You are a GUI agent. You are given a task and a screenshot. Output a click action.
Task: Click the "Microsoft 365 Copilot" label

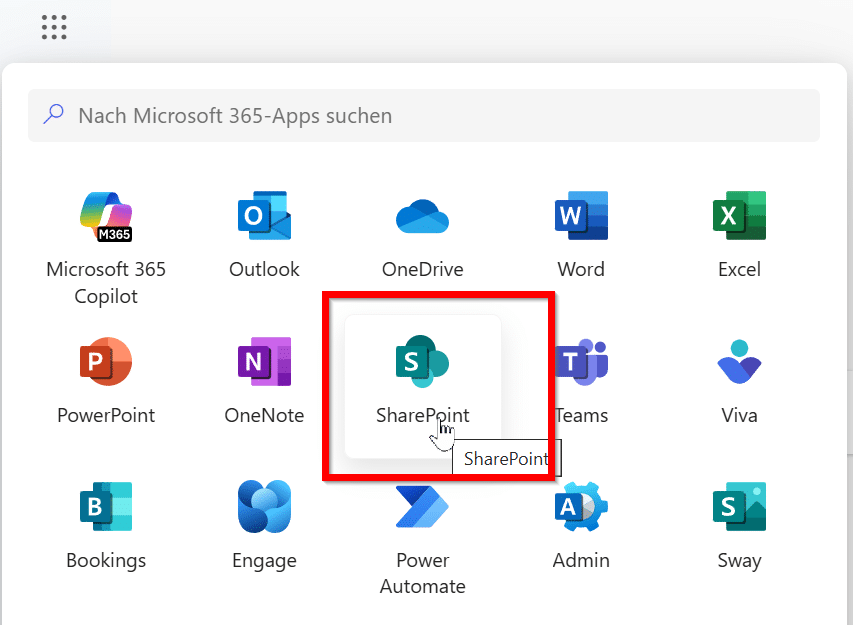106,283
